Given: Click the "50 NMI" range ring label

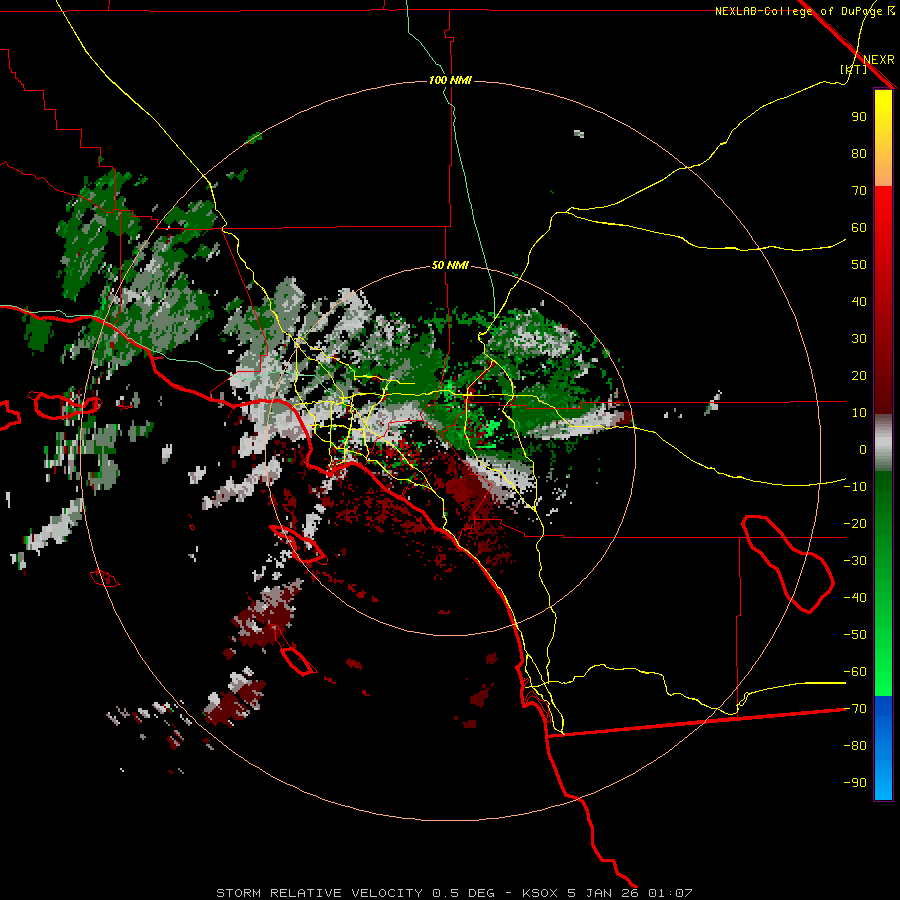Looking at the screenshot, I should coord(450,265).
